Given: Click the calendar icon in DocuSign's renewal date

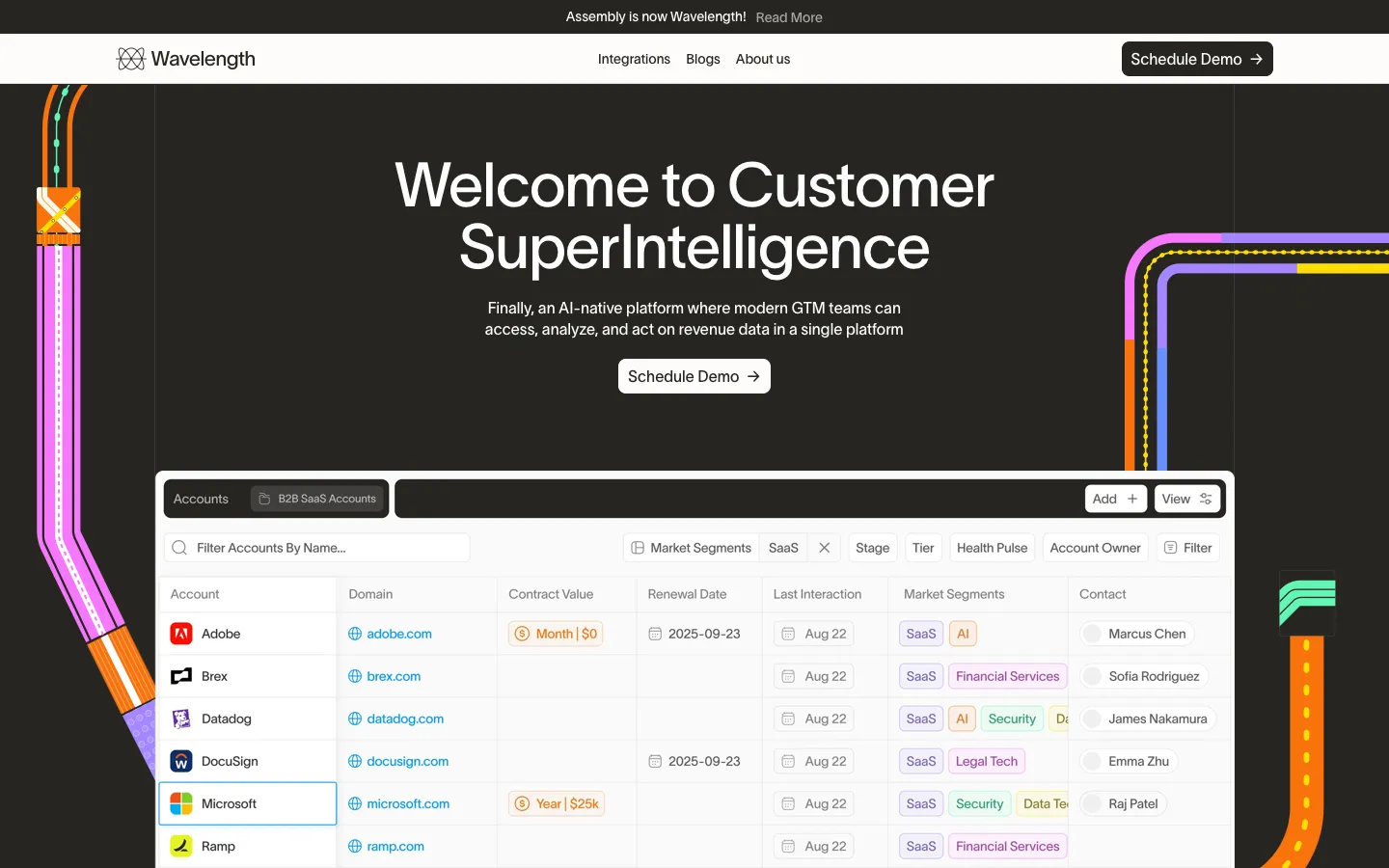Looking at the screenshot, I should click(655, 761).
